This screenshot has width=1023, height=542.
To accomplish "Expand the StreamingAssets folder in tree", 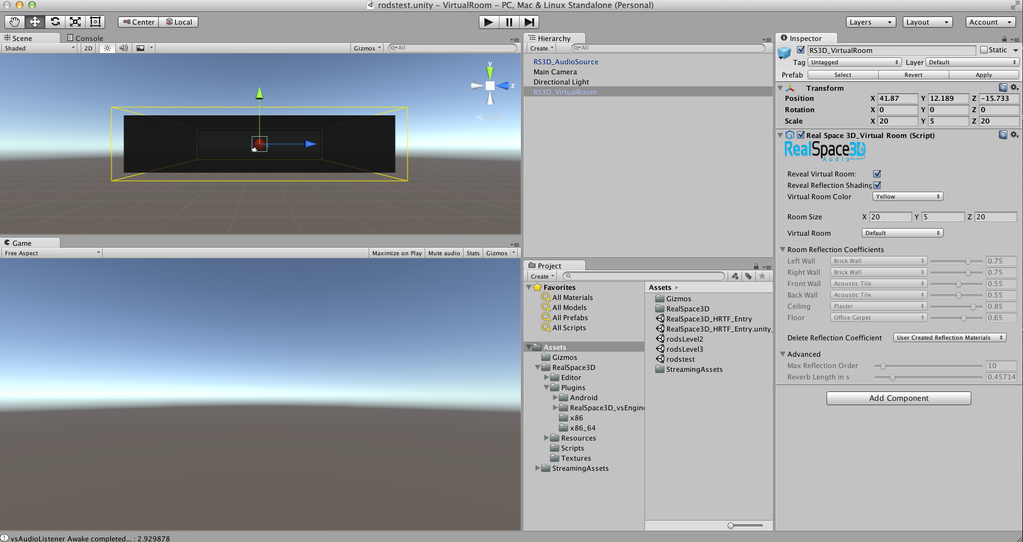I will pos(538,468).
